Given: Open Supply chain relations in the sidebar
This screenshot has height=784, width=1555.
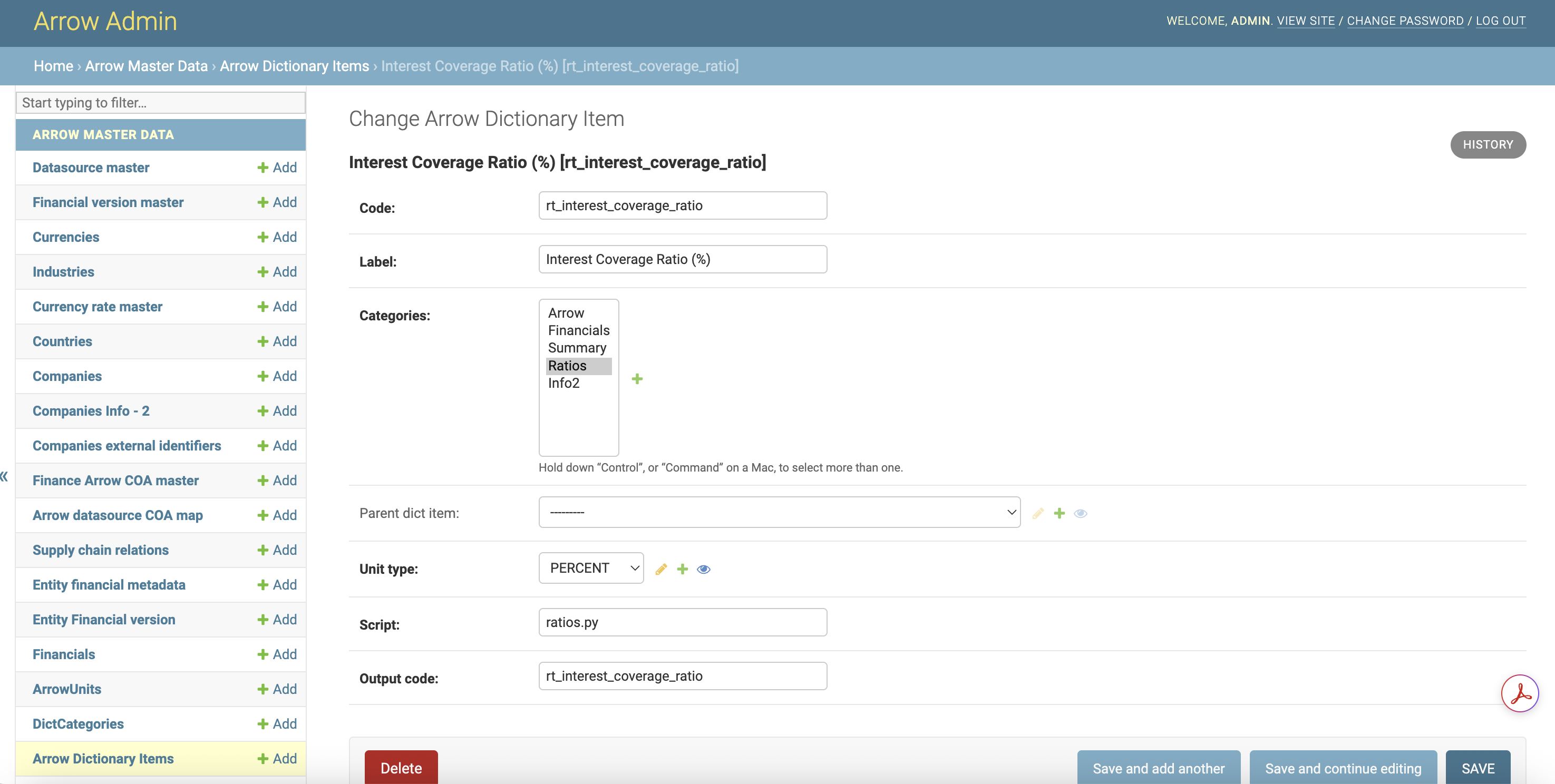Looking at the screenshot, I should 101,551.
